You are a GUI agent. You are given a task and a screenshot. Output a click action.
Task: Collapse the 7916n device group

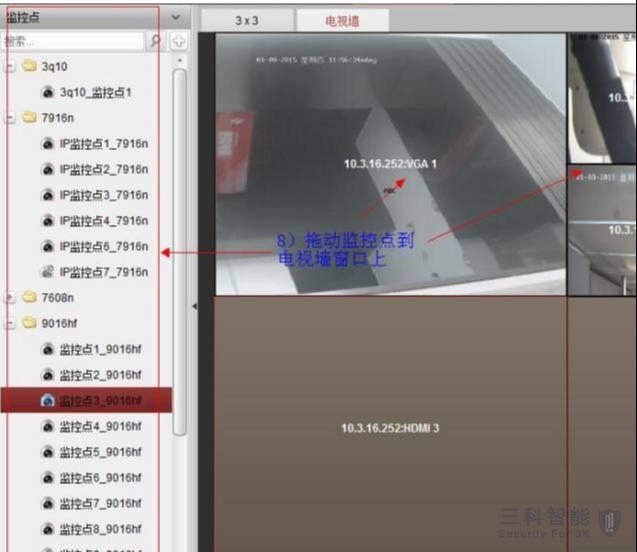9,118
